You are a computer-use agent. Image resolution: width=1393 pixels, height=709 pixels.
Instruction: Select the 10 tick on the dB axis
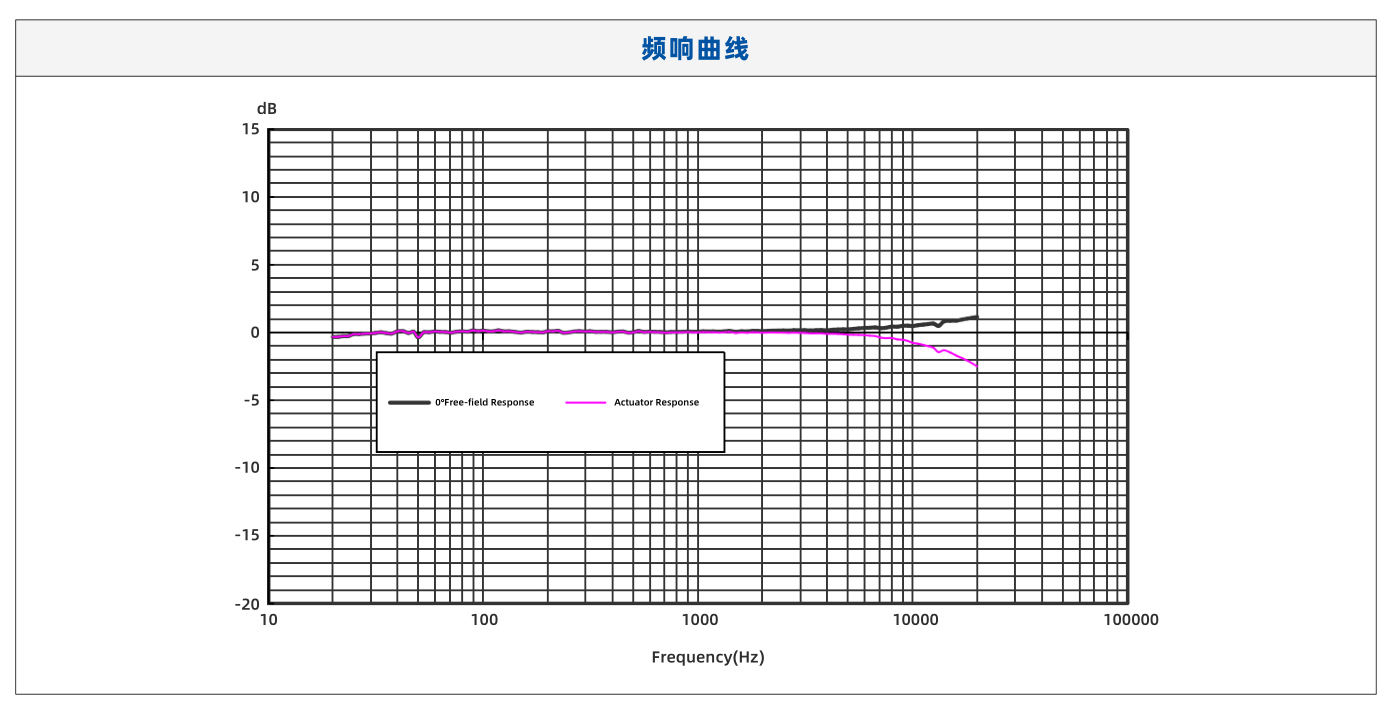pos(249,197)
